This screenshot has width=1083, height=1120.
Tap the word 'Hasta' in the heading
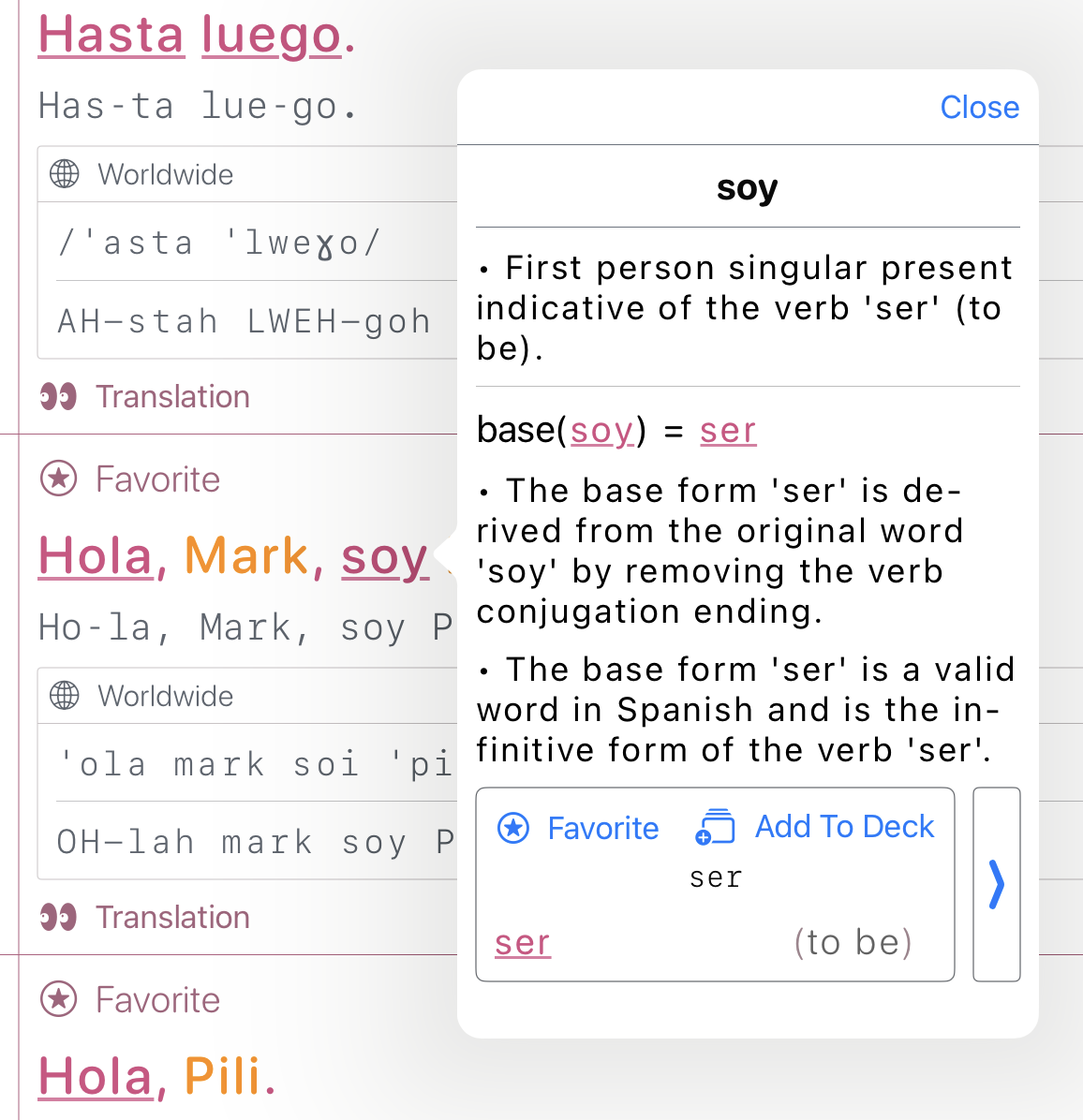(111, 37)
